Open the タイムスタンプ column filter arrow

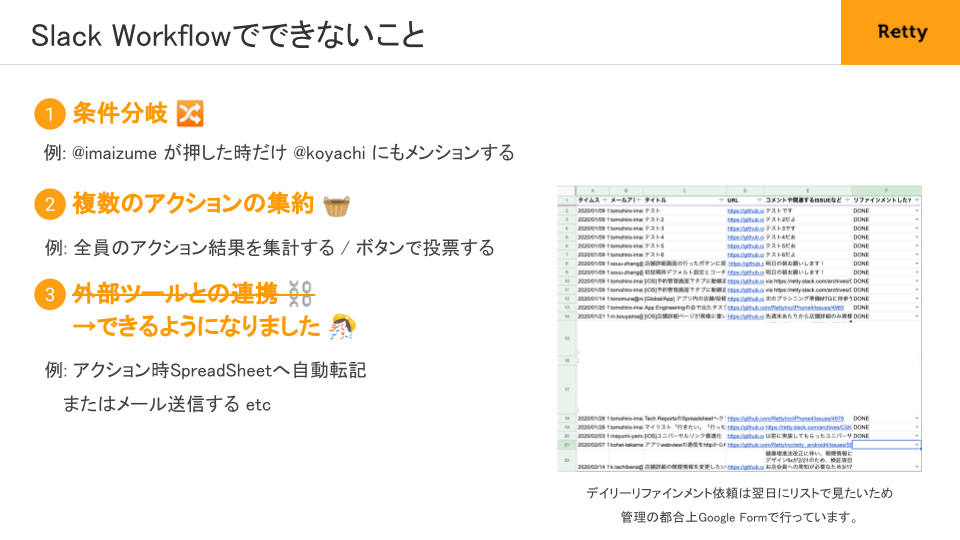604,200
